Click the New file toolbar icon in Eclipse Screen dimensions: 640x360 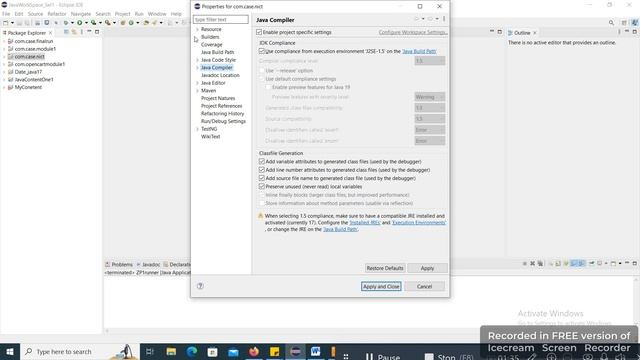click(6, 23)
